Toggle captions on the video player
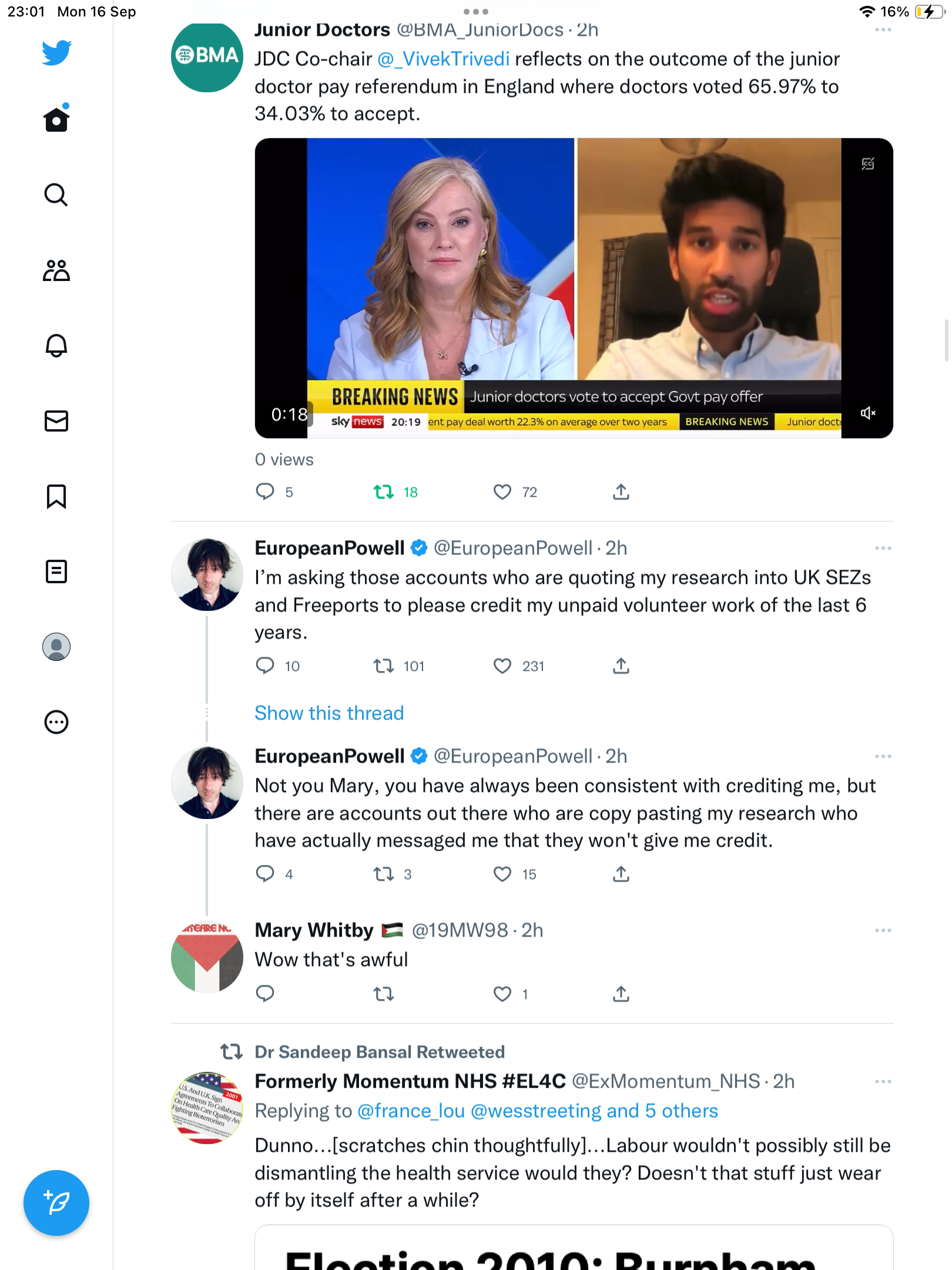The height and width of the screenshot is (1270, 952). click(x=868, y=164)
